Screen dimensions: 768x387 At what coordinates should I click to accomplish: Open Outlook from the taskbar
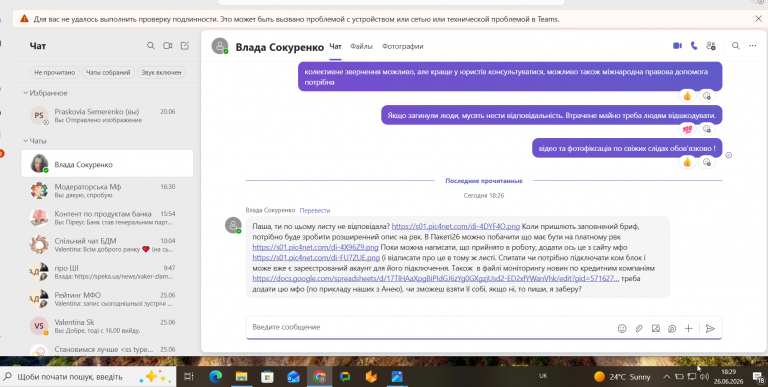coord(293,377)
